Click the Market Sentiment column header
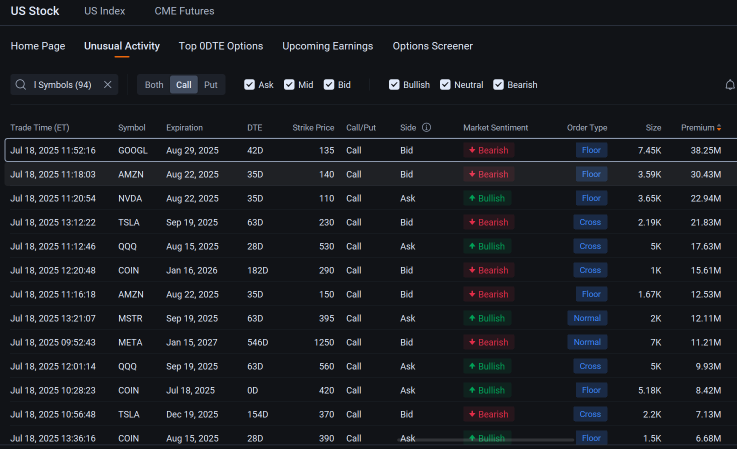 [x=495, y=127]
